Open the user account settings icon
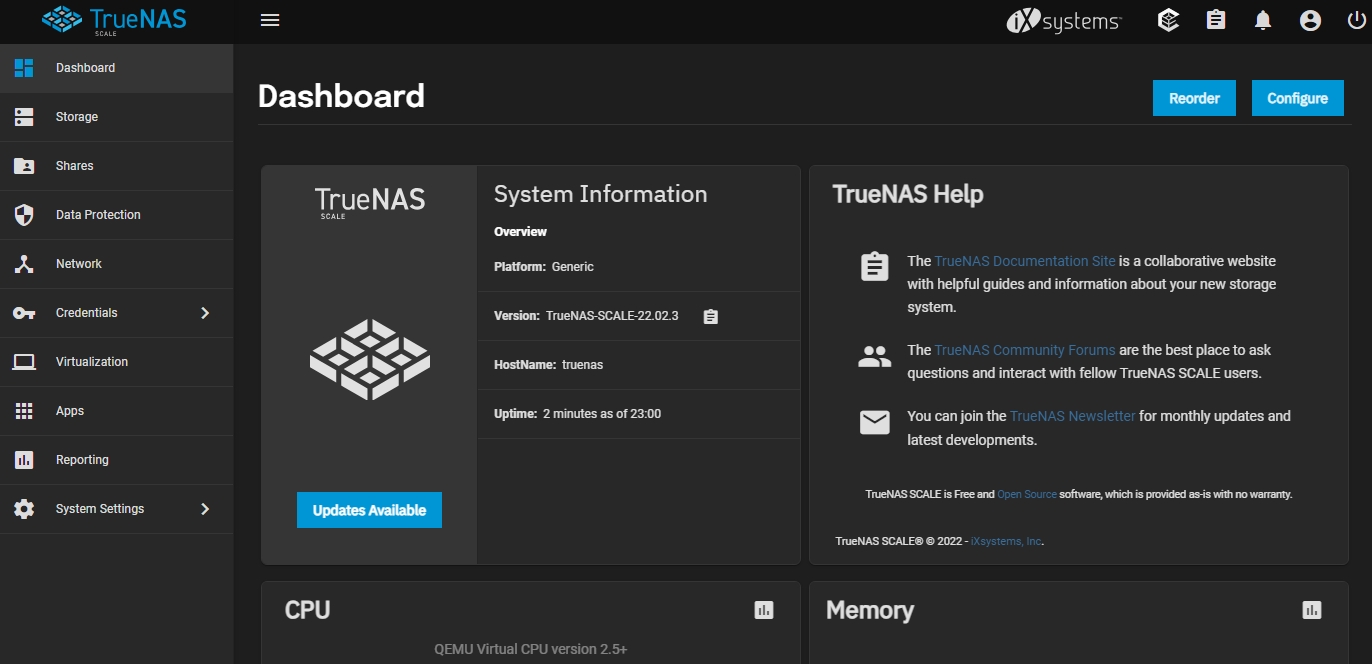This screenshot has height=664, width=1372. point(1310,20)
